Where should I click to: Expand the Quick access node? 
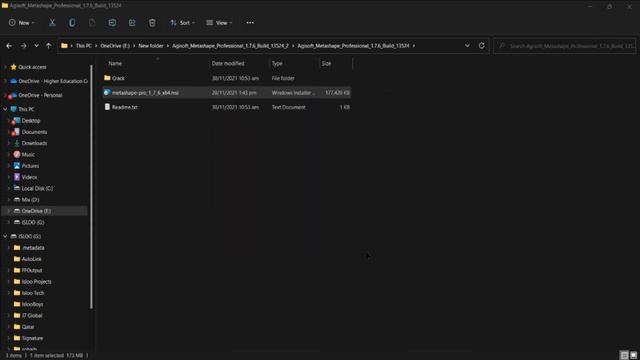click(5, 67)
